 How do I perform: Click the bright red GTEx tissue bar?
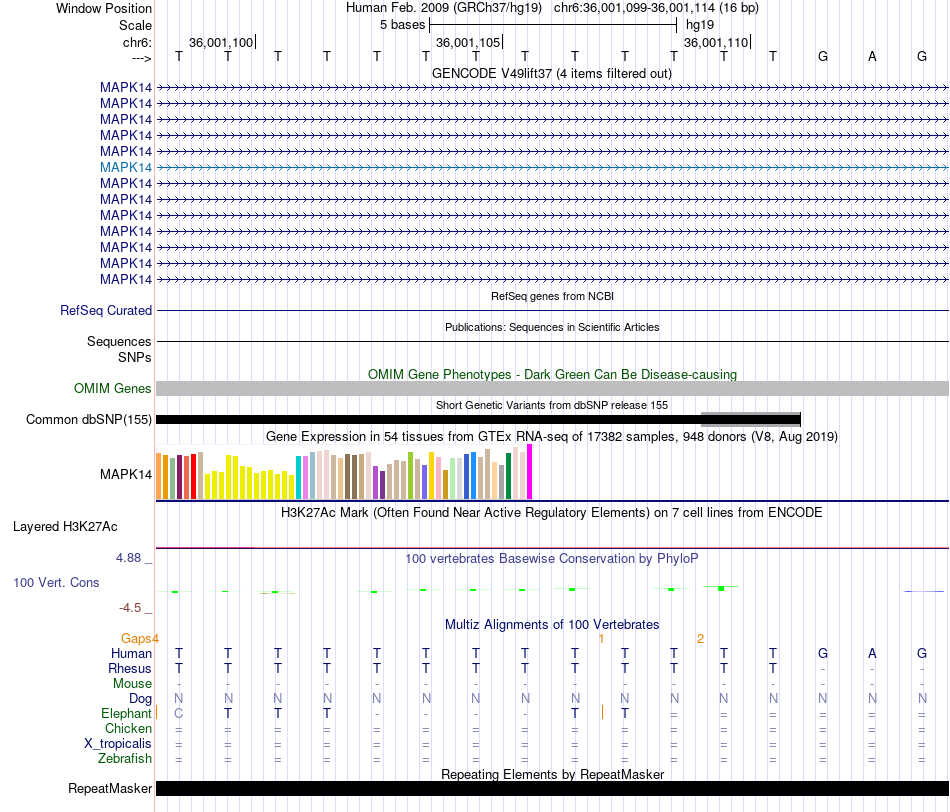pyautogui.click(x=193, y=476)
